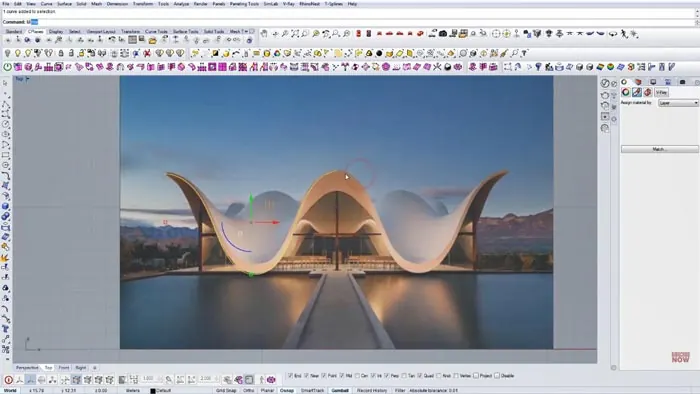Toggle the Mid osnap checkbox
Image resolution: width=700 pixels, height=394 pixels.
tap(342, 376)
